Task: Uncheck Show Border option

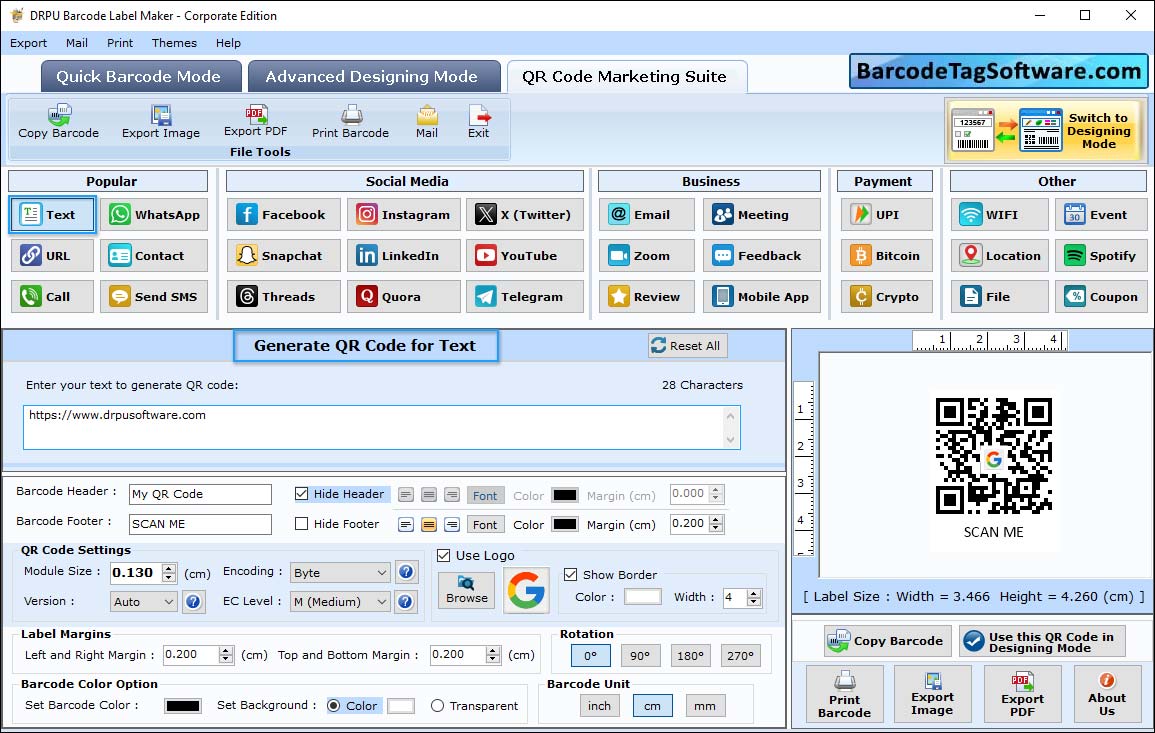Action: (570, 574)
